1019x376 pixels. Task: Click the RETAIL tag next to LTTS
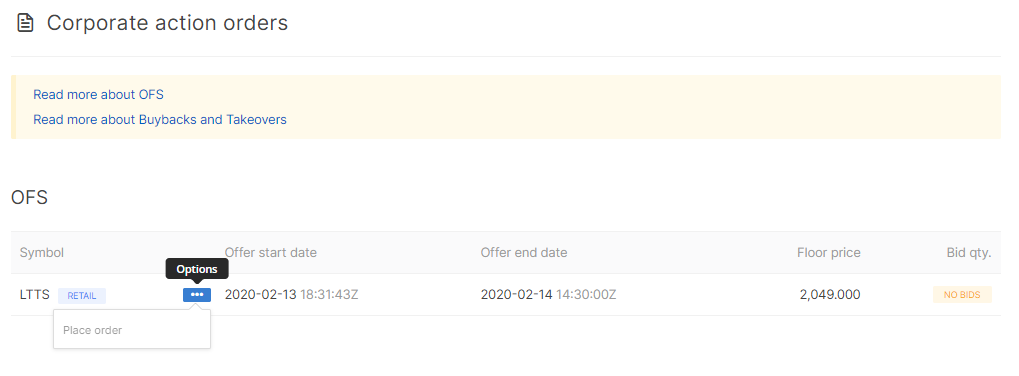tap(82, 295)
